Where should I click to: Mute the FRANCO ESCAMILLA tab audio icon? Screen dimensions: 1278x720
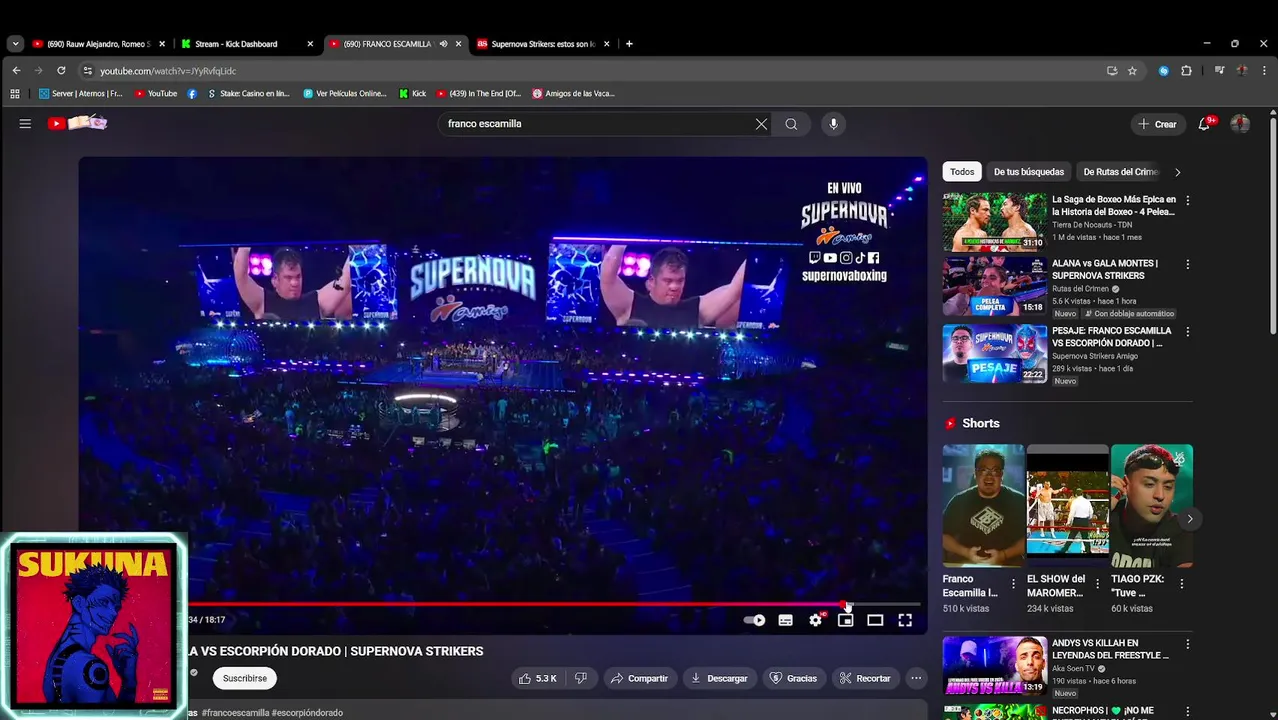[x=443, y=44]
